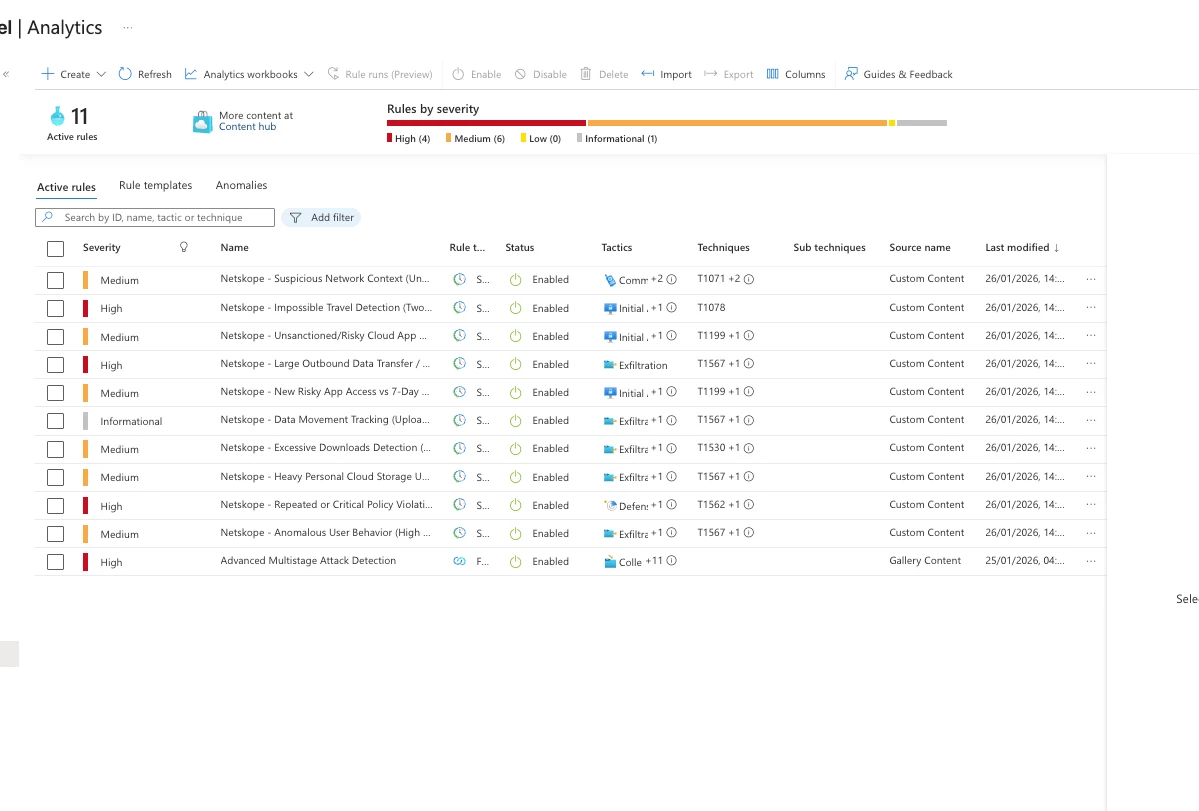Image resolution: width=1199 pixels, height=811 pixels.
Task: Sort by Tactics column header
Action: [617, 248]
